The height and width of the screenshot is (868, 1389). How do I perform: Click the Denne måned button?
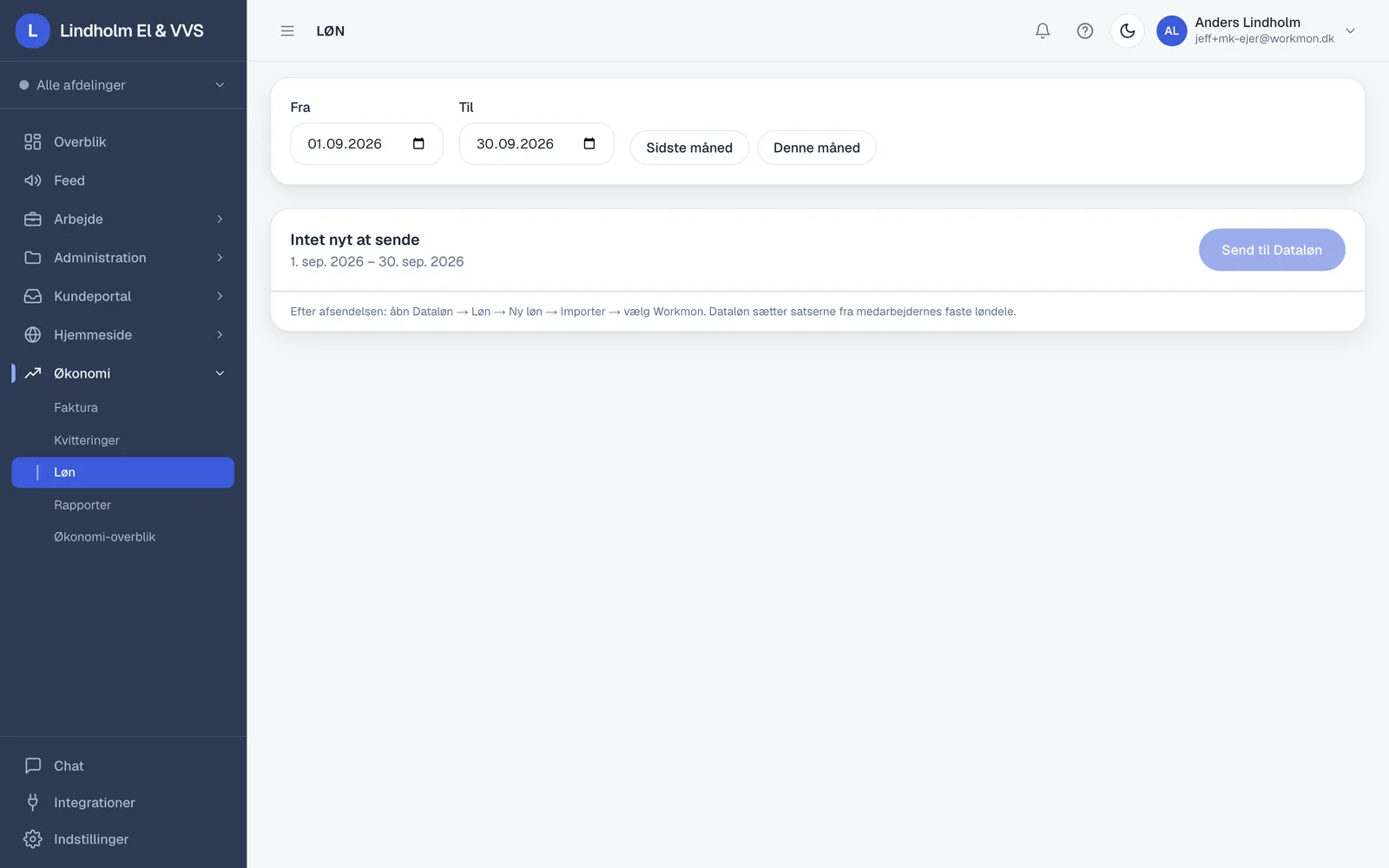pyautogui.click(x=817, y=148)
